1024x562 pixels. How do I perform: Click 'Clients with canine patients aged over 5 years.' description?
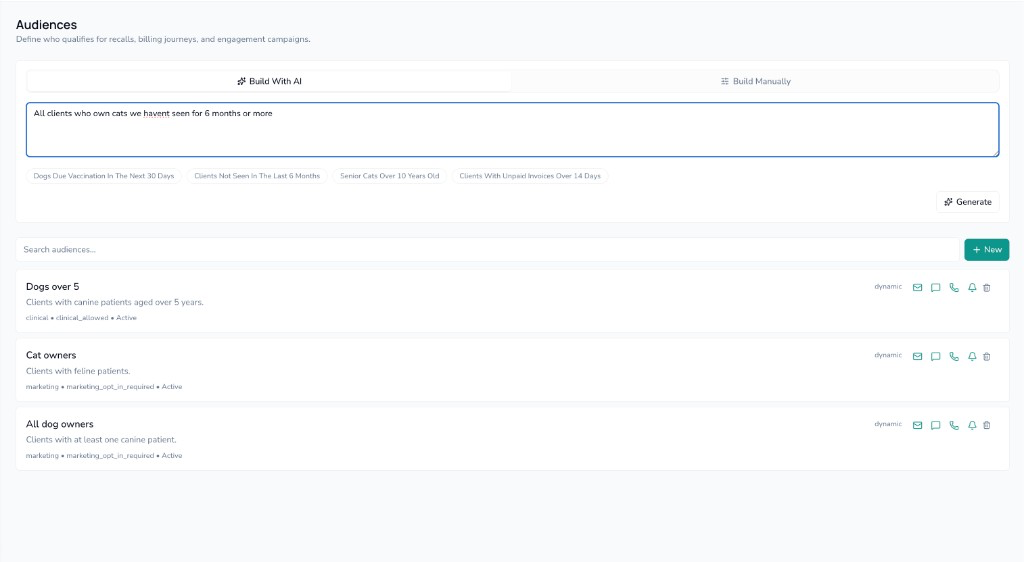[x=115, y=302]
